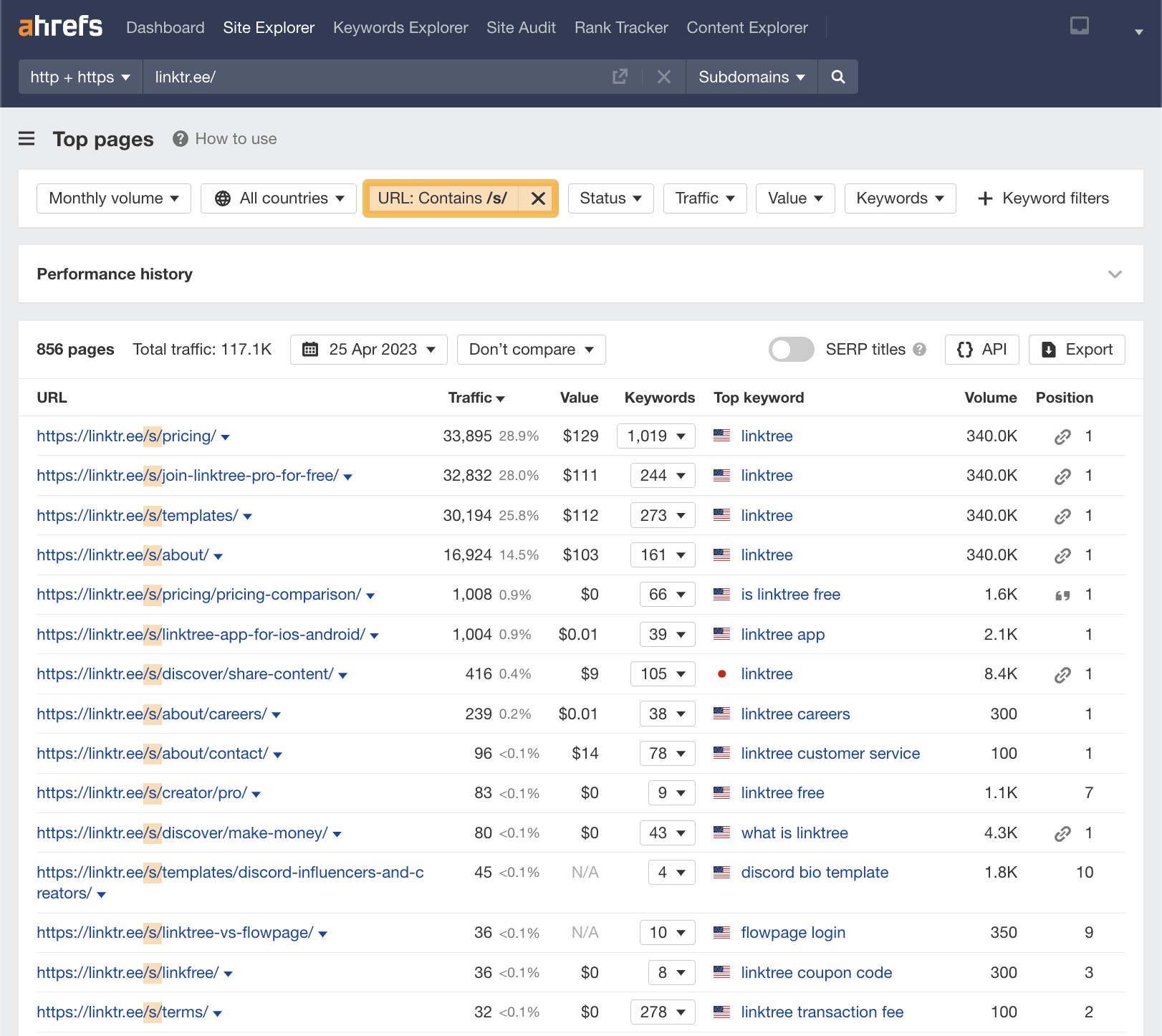Click the search magnifying glass icon
The image size is (1162, 1036).
click(837, 77)
